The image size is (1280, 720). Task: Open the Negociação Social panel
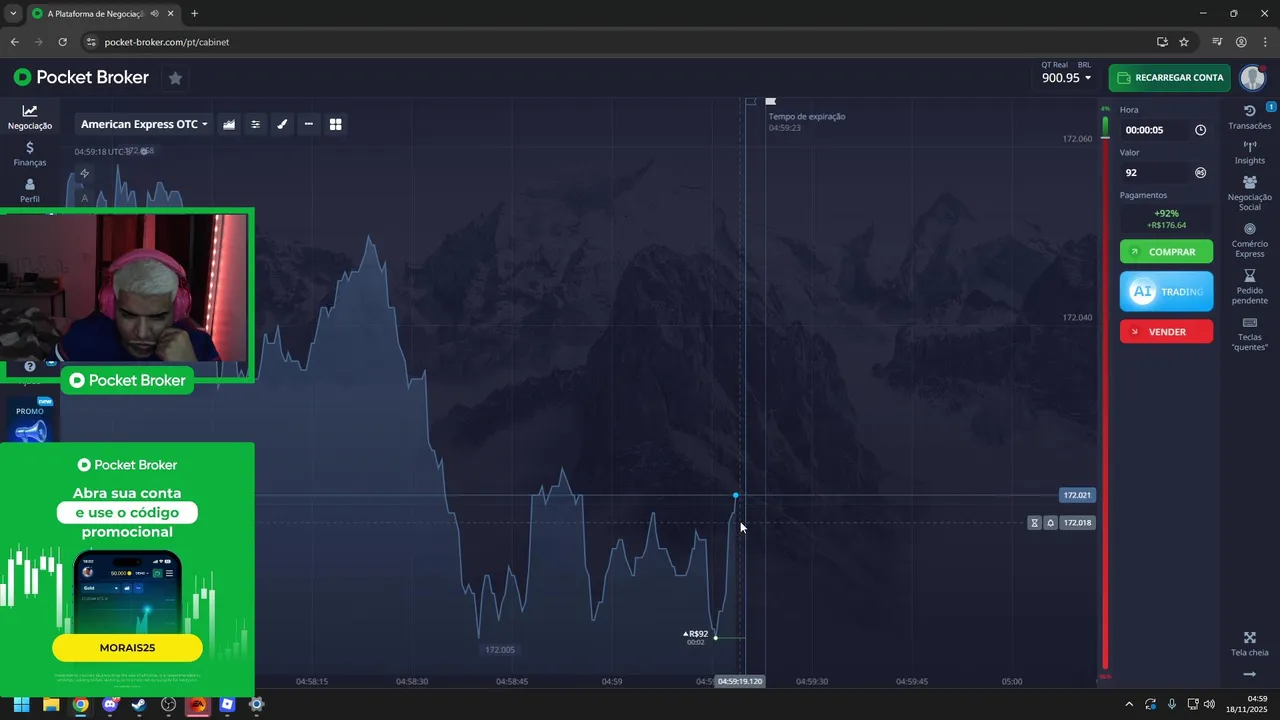pos(1250,194)
